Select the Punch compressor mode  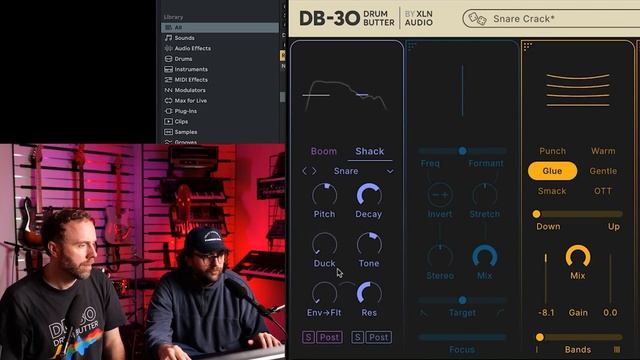click(x=552, y=151)
